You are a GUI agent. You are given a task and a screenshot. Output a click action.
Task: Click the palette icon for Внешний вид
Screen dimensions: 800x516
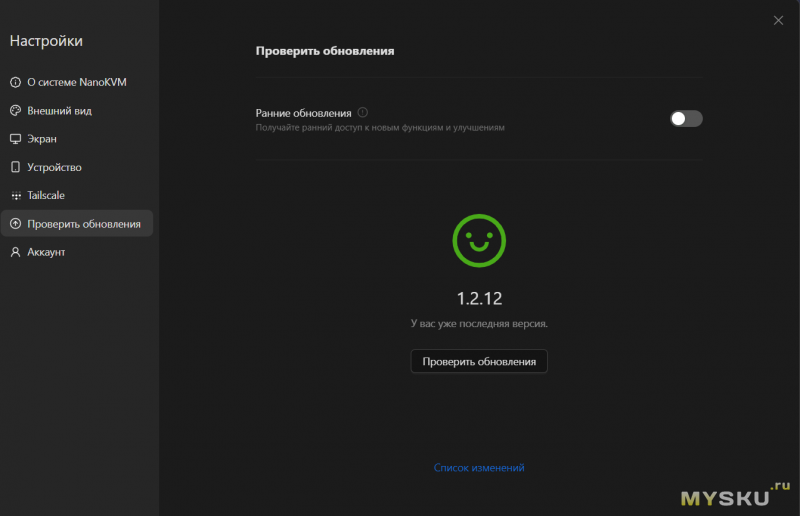(15, 111)
